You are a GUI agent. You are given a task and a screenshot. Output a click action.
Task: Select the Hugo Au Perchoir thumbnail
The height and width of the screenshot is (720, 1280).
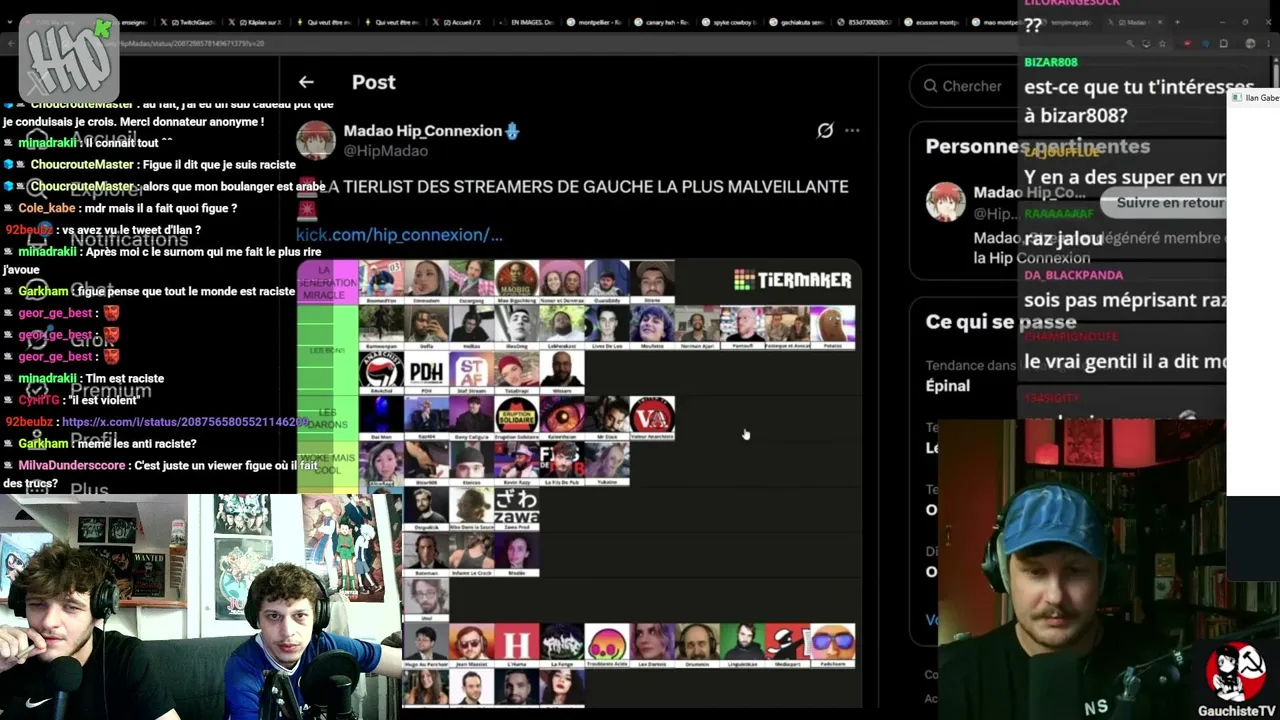427,645
